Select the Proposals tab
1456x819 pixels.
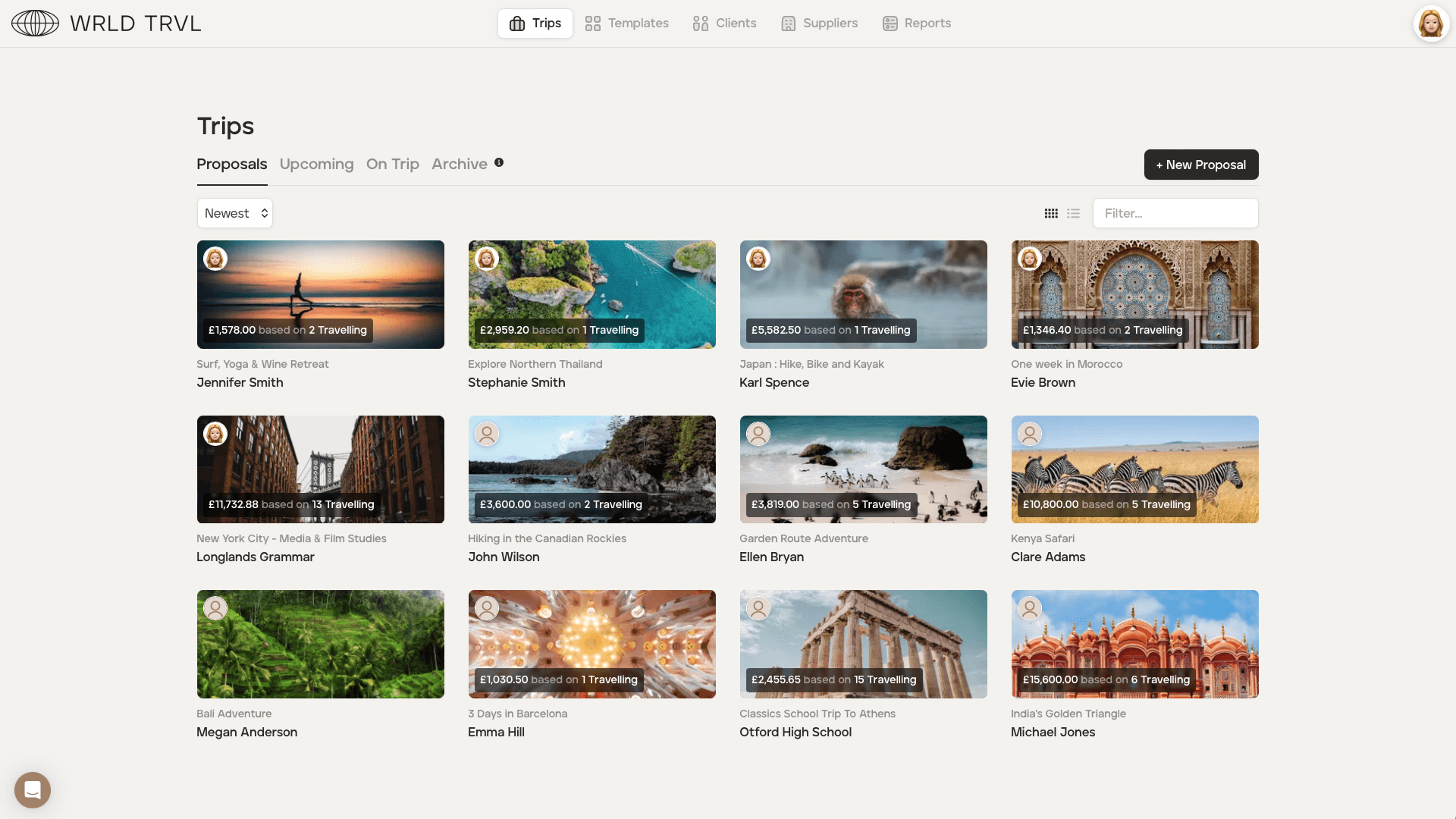tap(232, 165)
